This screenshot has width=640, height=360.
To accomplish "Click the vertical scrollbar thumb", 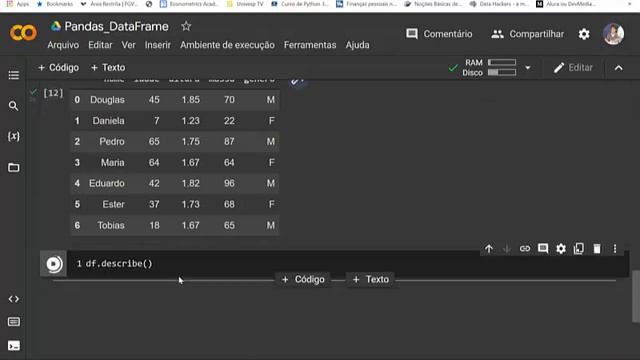I will 636,296.
